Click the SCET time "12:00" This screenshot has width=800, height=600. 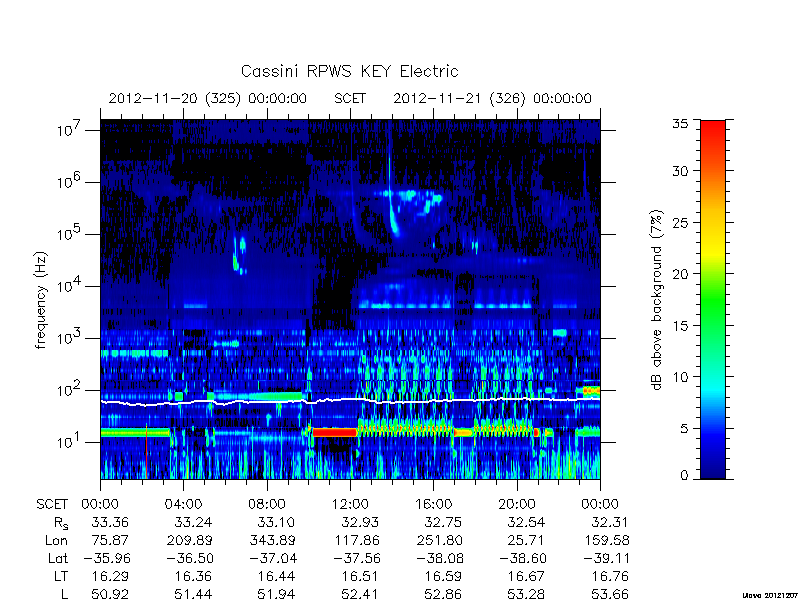(350, 505)
